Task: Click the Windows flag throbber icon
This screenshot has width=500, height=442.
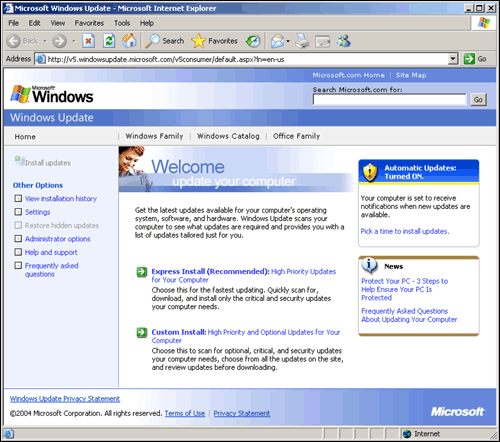Action: pos(484,23)
